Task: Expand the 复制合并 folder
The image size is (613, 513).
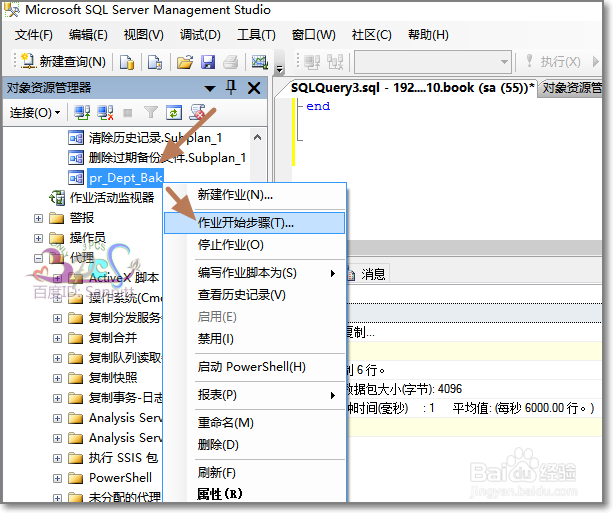Action: click(x=57, y=338)
